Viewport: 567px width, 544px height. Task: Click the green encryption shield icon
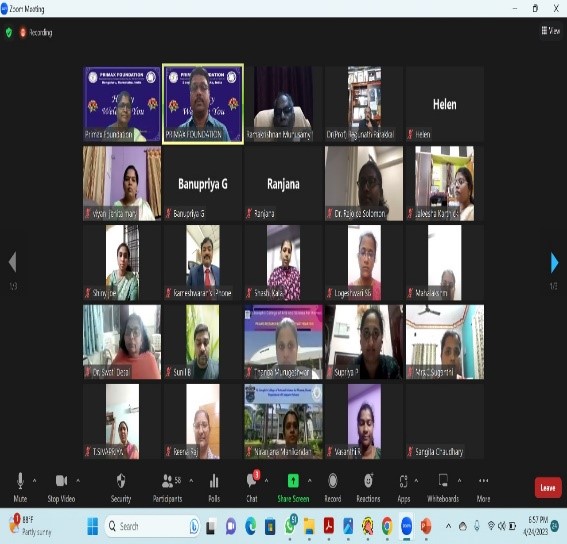click(x=9, y=33)
